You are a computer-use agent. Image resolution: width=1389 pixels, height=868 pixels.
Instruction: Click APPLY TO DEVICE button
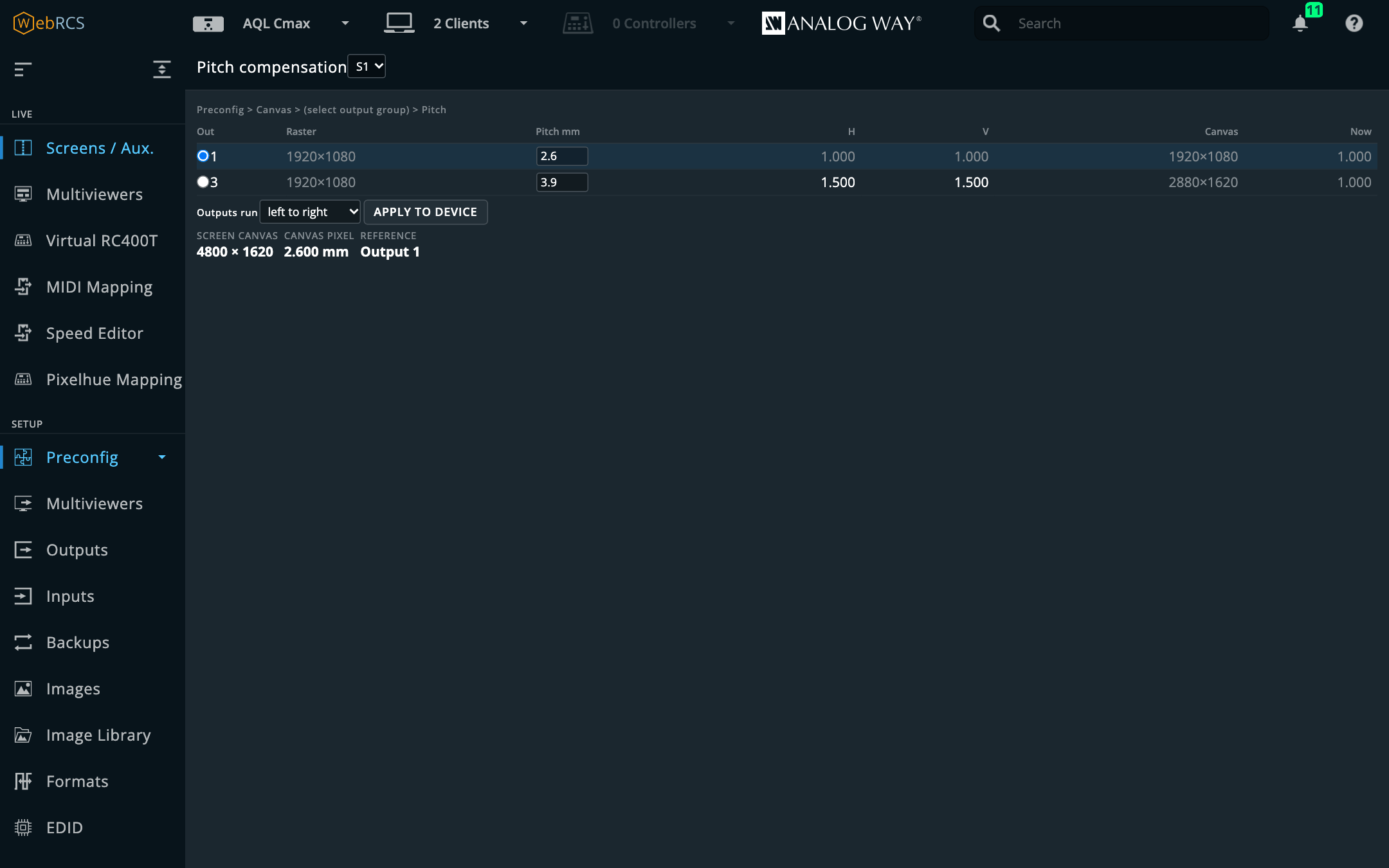(x=426, y=212)
